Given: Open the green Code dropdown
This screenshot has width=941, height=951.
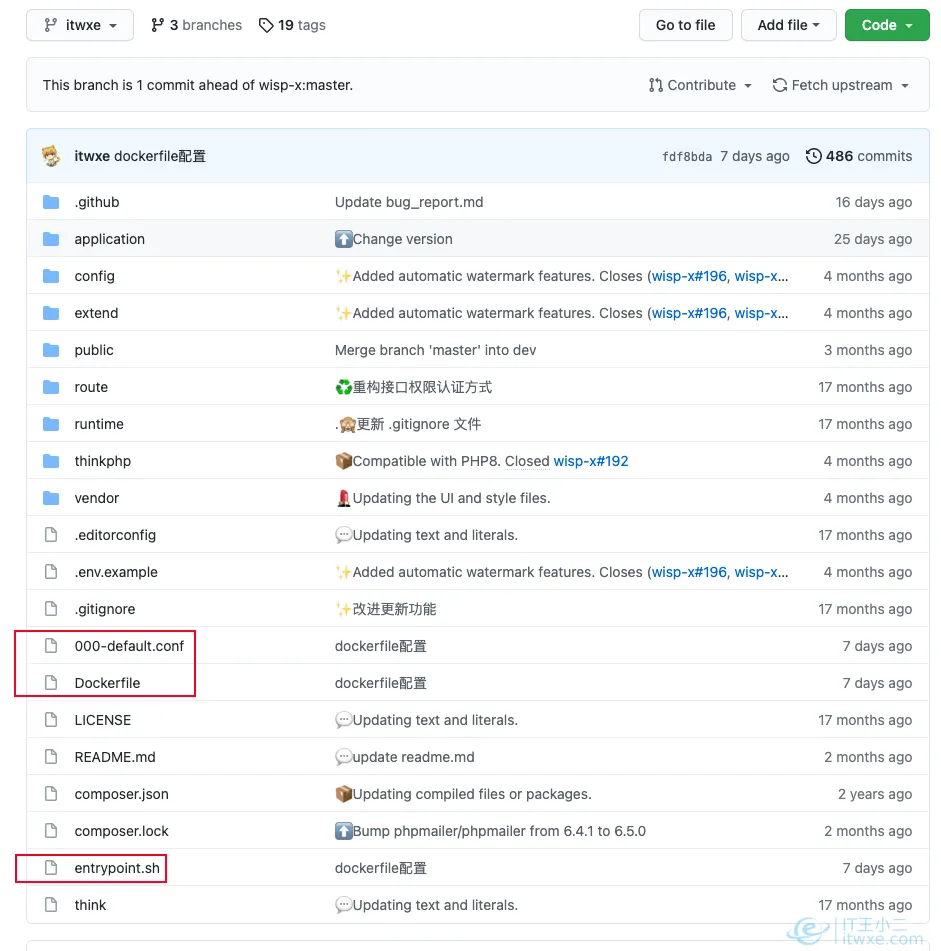Looking at the screenshot, I should 886,25.
